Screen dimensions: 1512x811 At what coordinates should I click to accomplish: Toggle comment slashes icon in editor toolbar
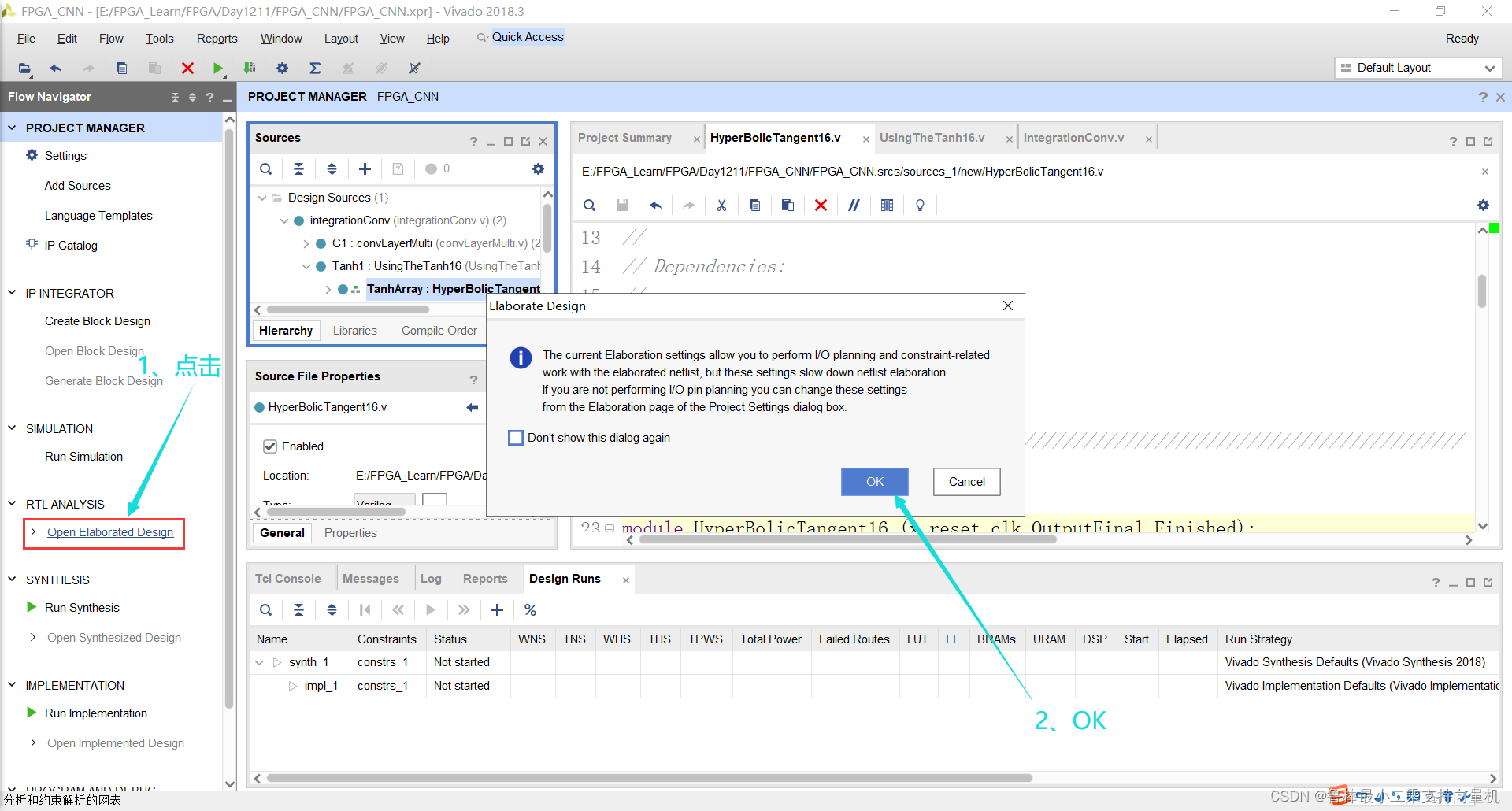click(x=854, y=206)
